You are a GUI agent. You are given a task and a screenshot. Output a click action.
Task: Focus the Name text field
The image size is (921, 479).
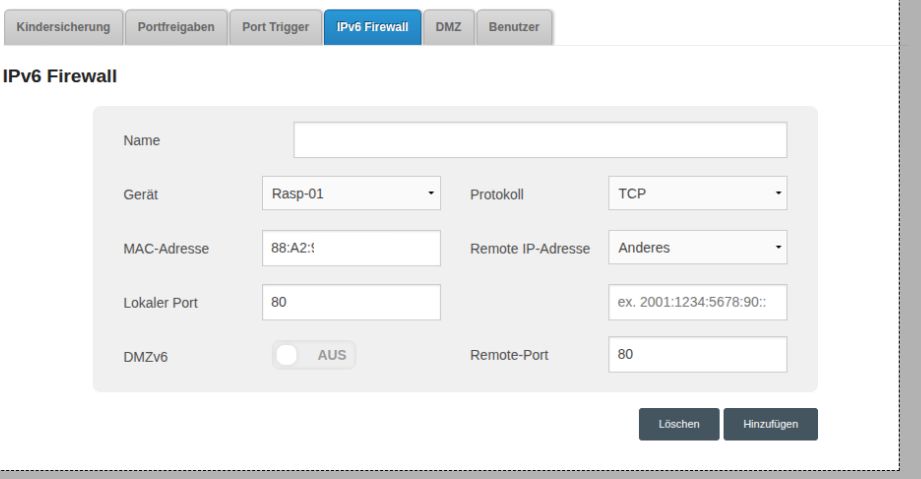click(540, 141)
